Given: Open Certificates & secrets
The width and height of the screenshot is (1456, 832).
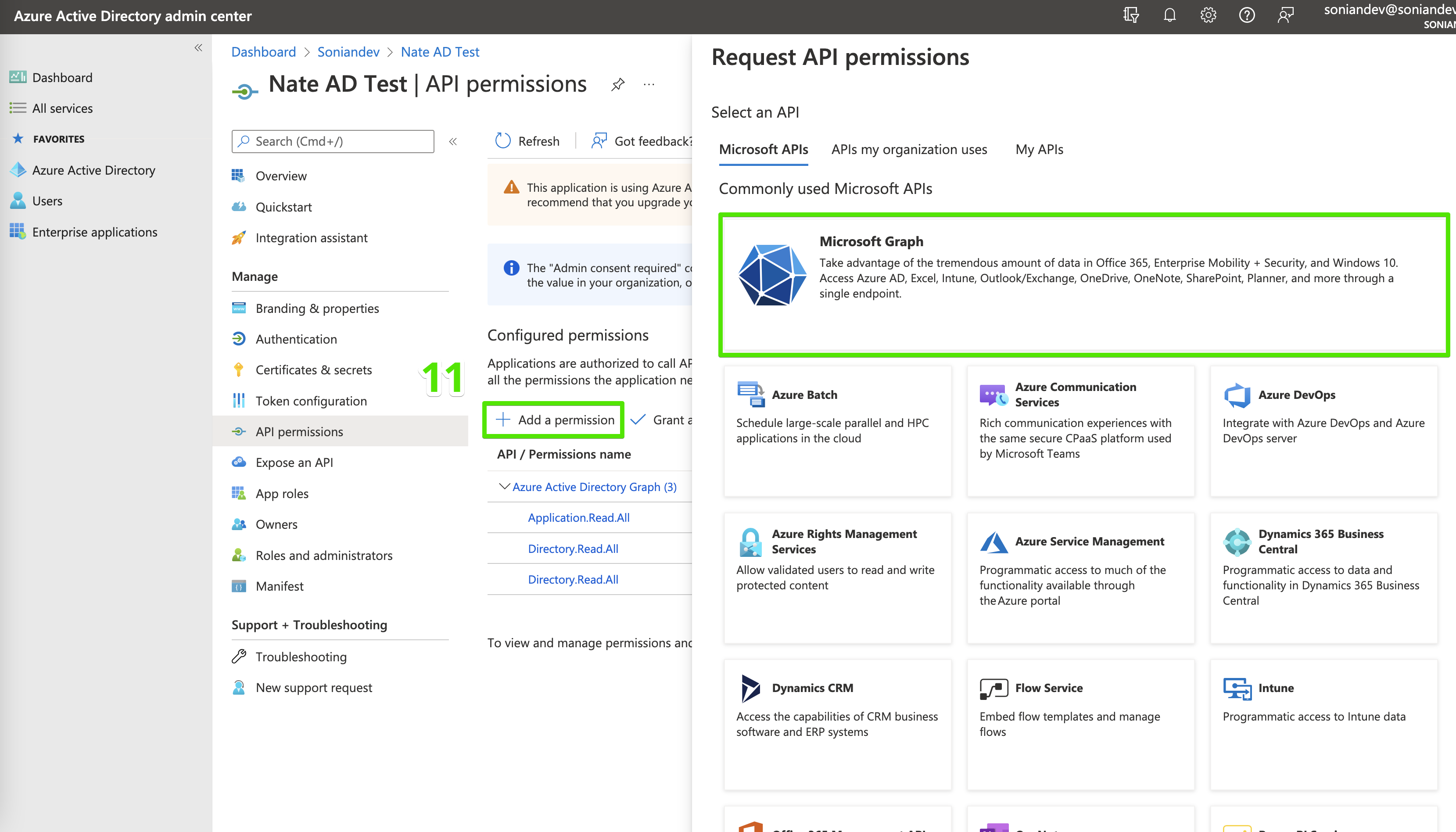Looking at the screenshot, I should [x=314, y=370].
